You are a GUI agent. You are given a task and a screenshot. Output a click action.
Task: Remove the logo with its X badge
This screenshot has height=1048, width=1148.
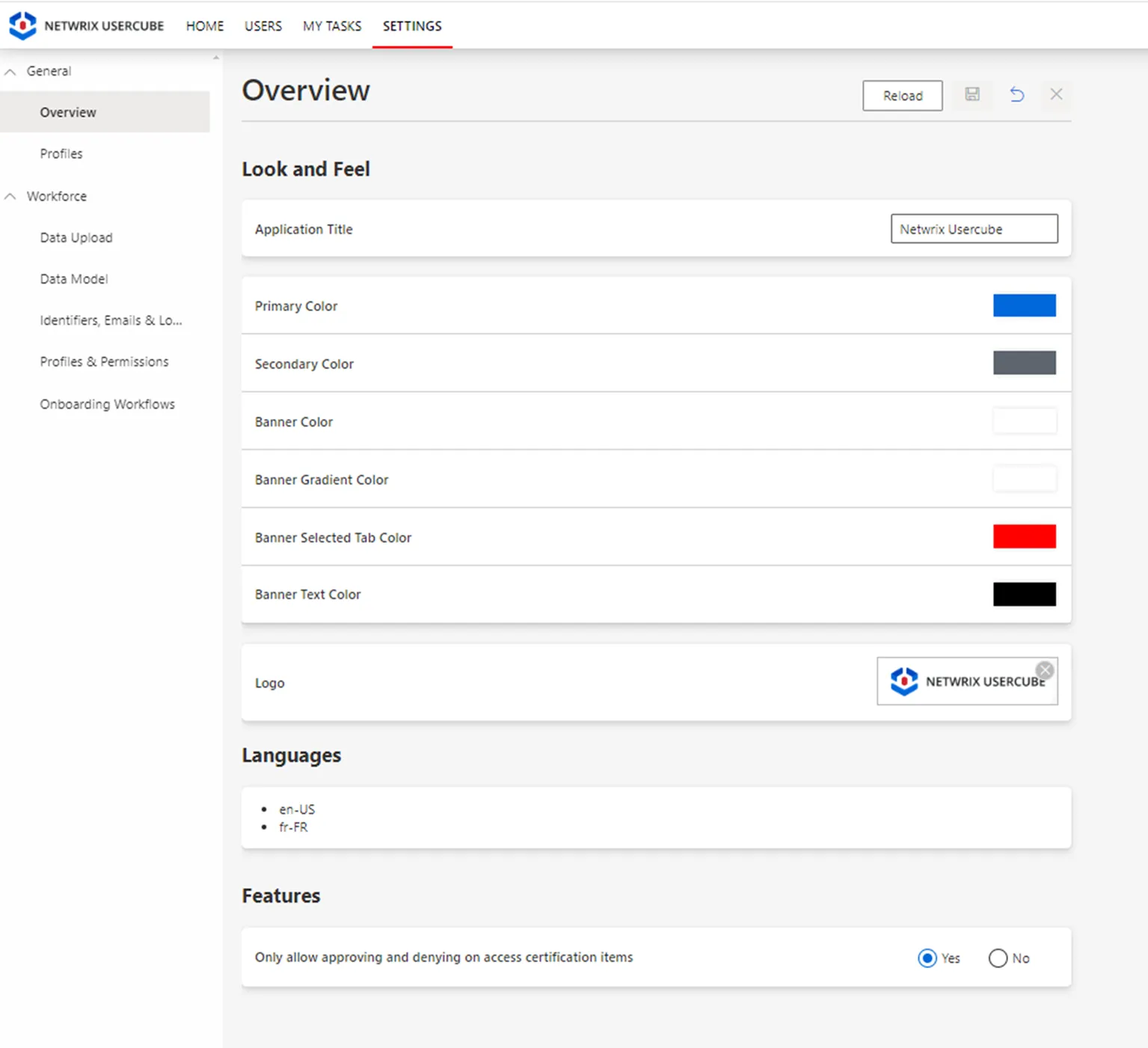(1045, 670)
